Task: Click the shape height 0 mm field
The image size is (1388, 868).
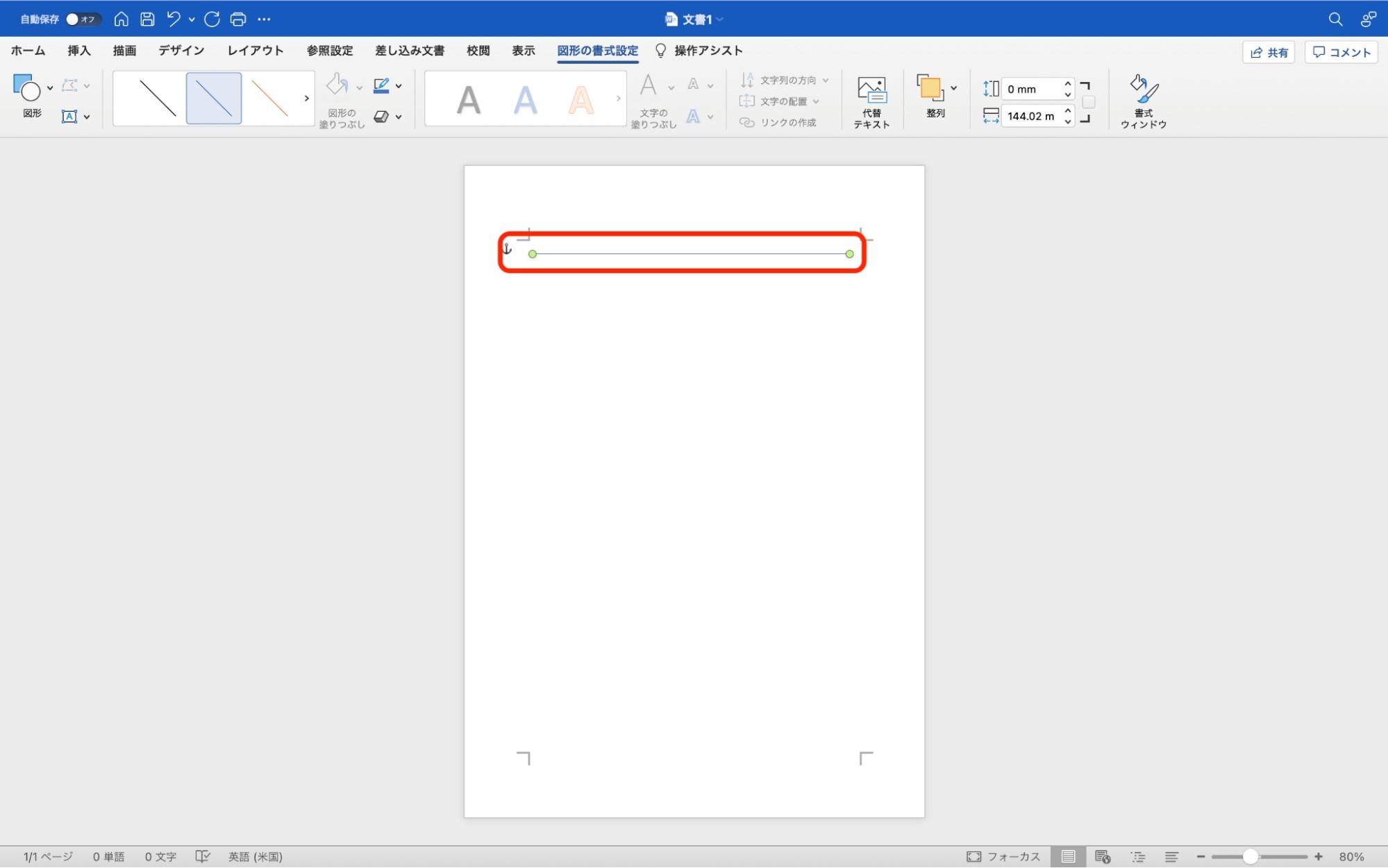Action: pos(1031,89)
